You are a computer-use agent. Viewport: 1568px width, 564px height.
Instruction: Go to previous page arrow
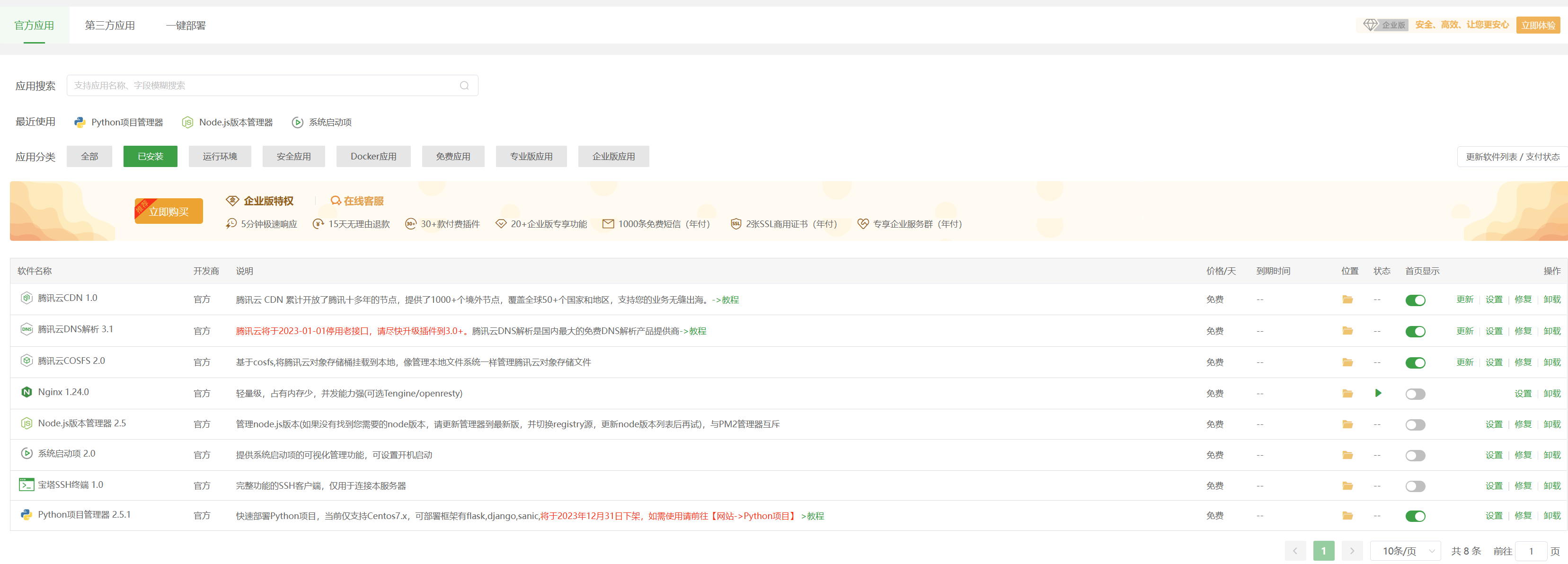[1295, 551]
